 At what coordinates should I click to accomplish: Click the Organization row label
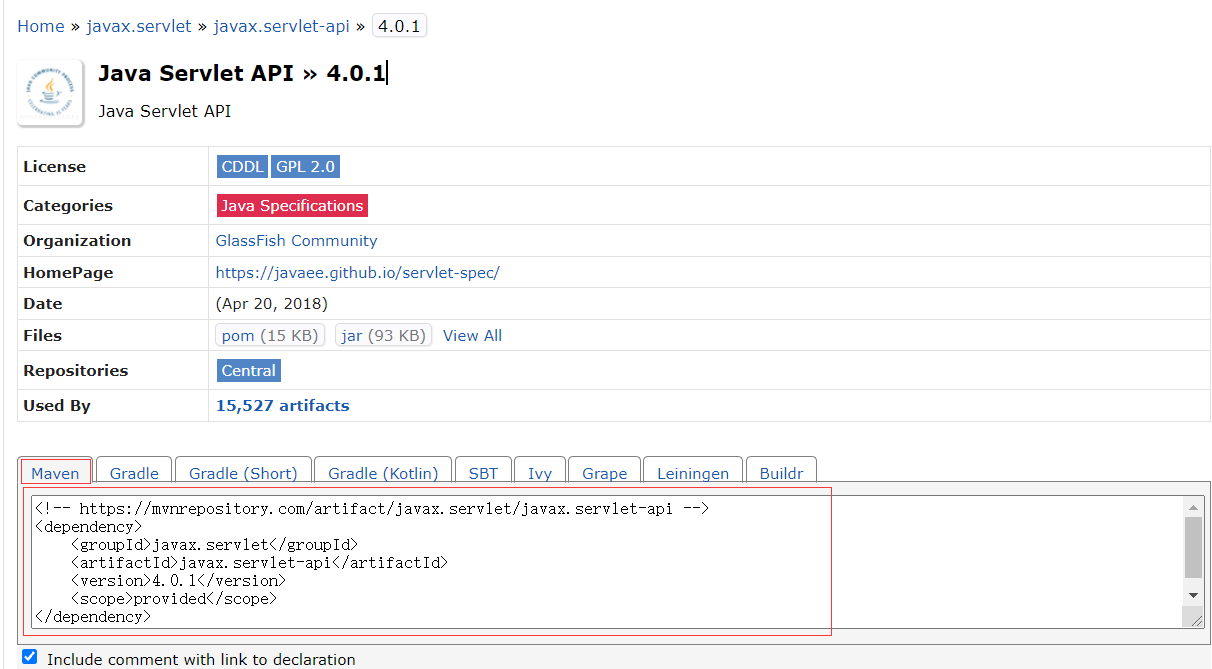(77, 241)
